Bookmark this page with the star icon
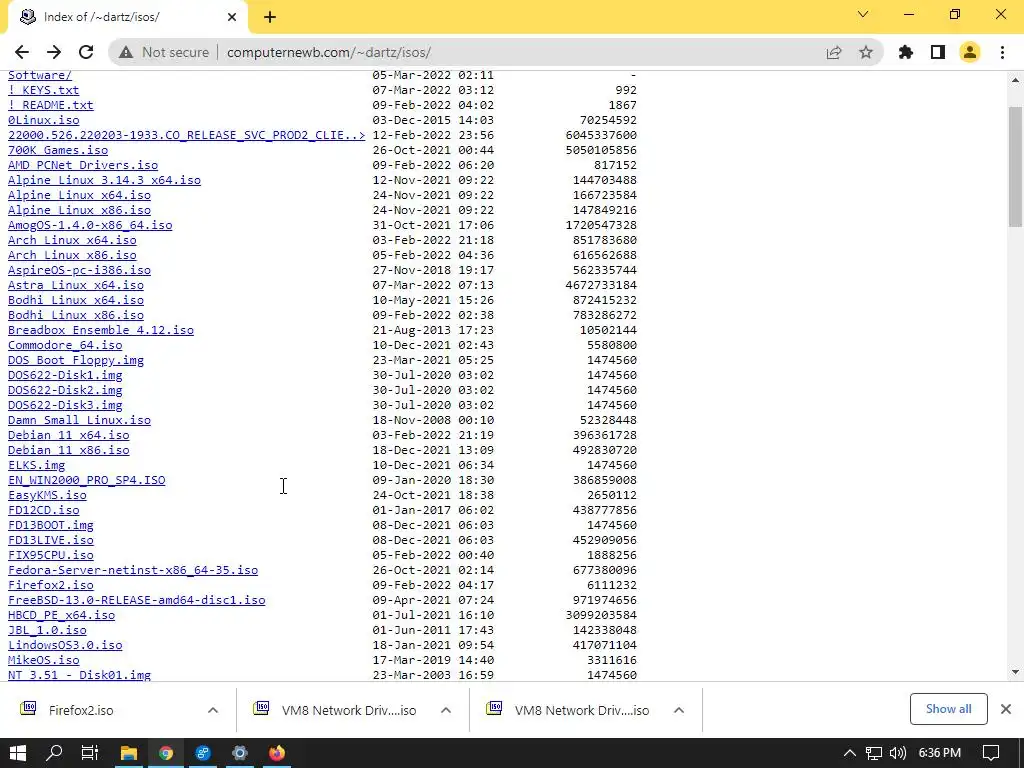Viewport: 1024px width, 768px height. (x=866, y=52)
